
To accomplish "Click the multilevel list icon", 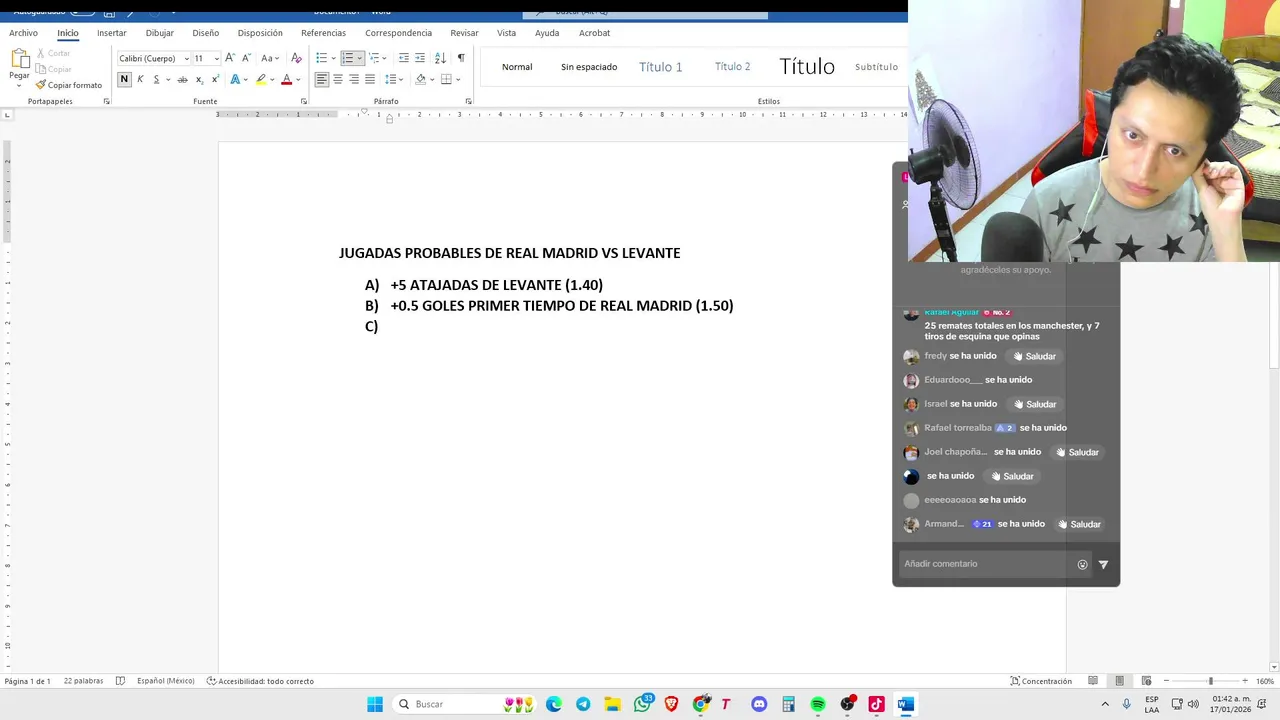I will [374, 58].
